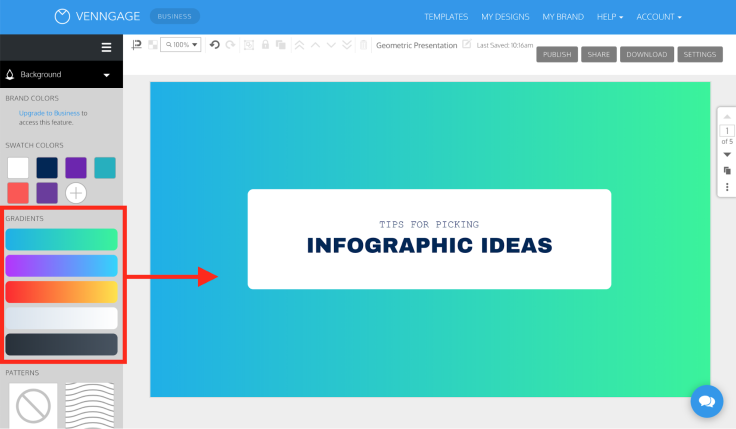Viewport: 736px width, 429px height.
Task: Open My Brand
Action: [563, 17]
